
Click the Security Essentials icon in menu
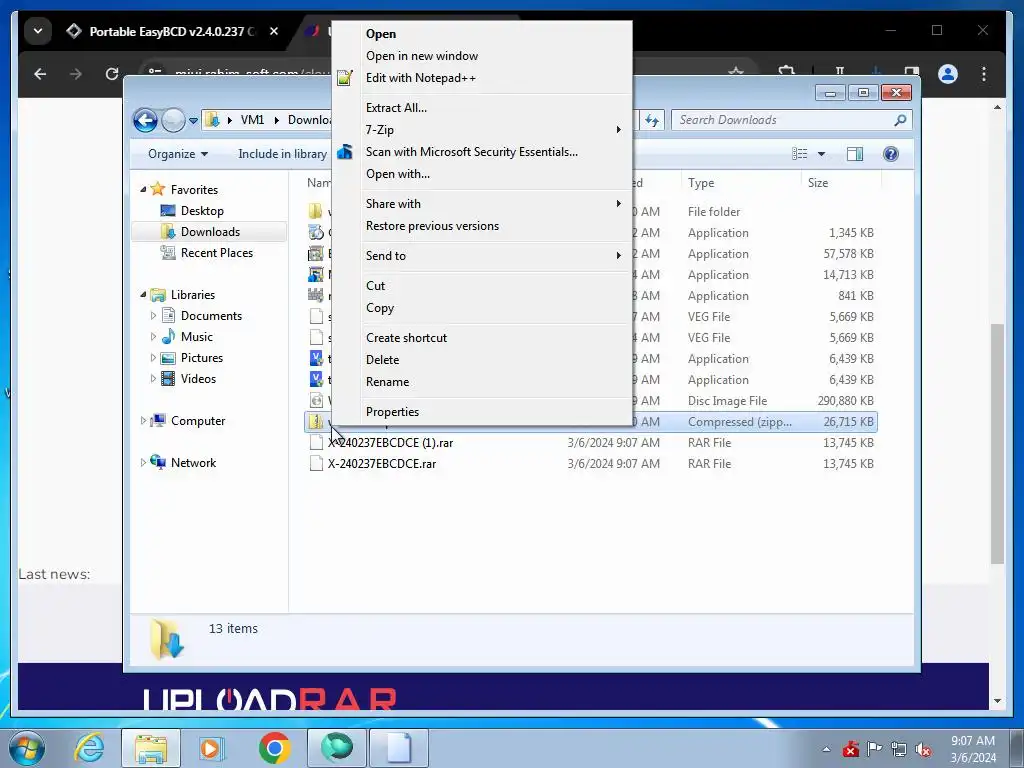345,152
